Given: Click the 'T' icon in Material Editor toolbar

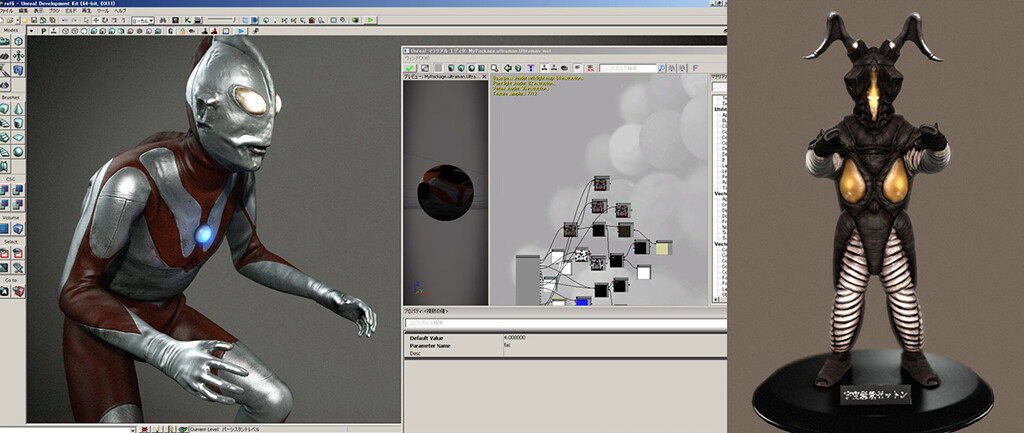Looking at the screenshot, I should [x=530, y=67].
